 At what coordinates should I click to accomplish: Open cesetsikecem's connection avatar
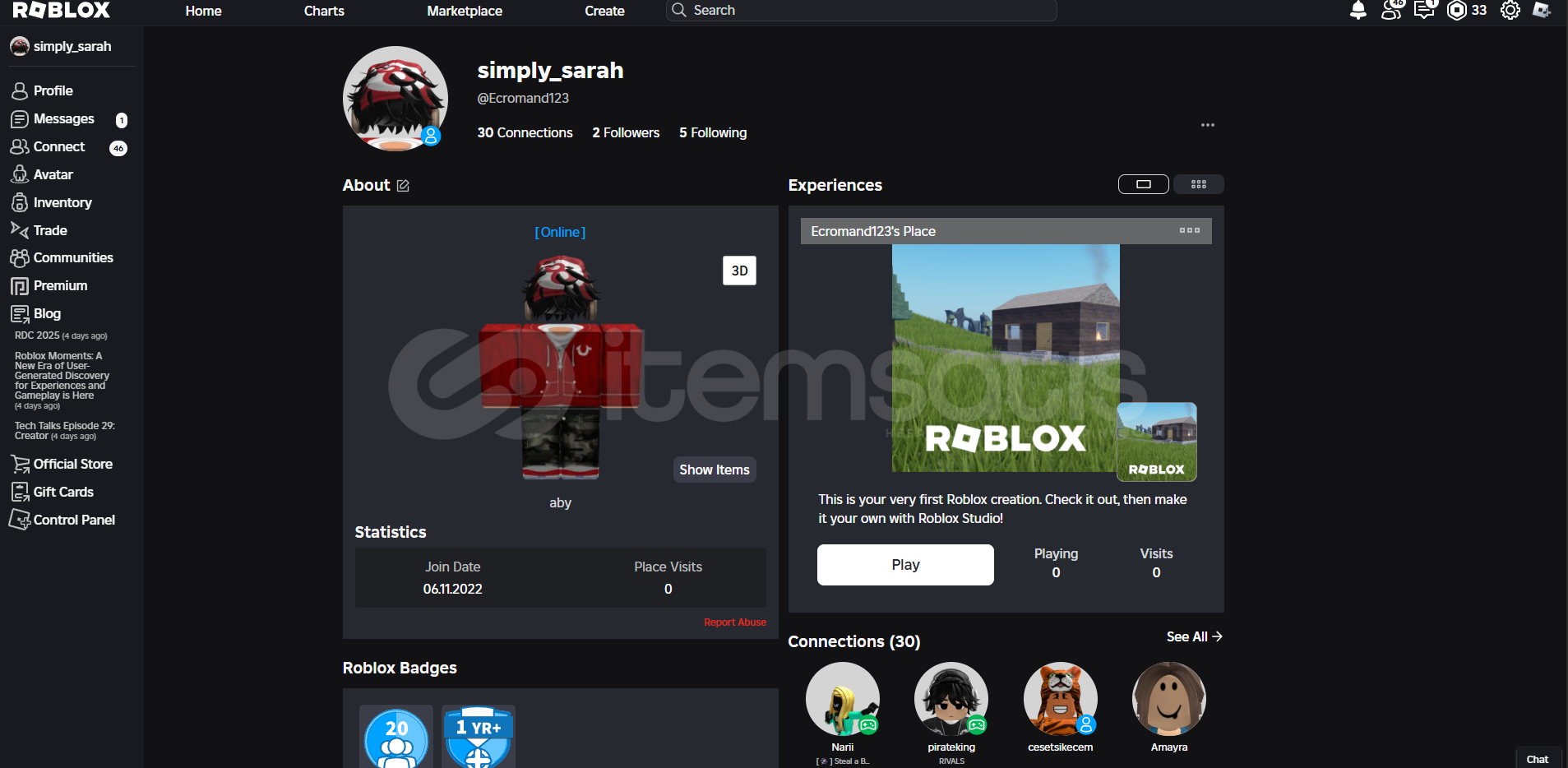[x=1061, y=699]
